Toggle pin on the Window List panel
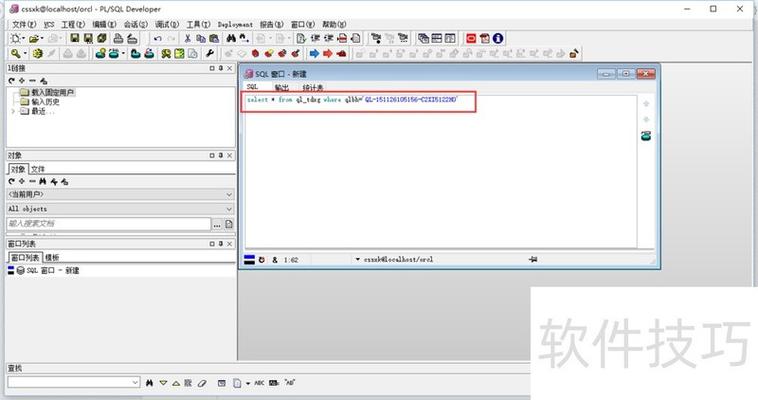 point(220,244)
